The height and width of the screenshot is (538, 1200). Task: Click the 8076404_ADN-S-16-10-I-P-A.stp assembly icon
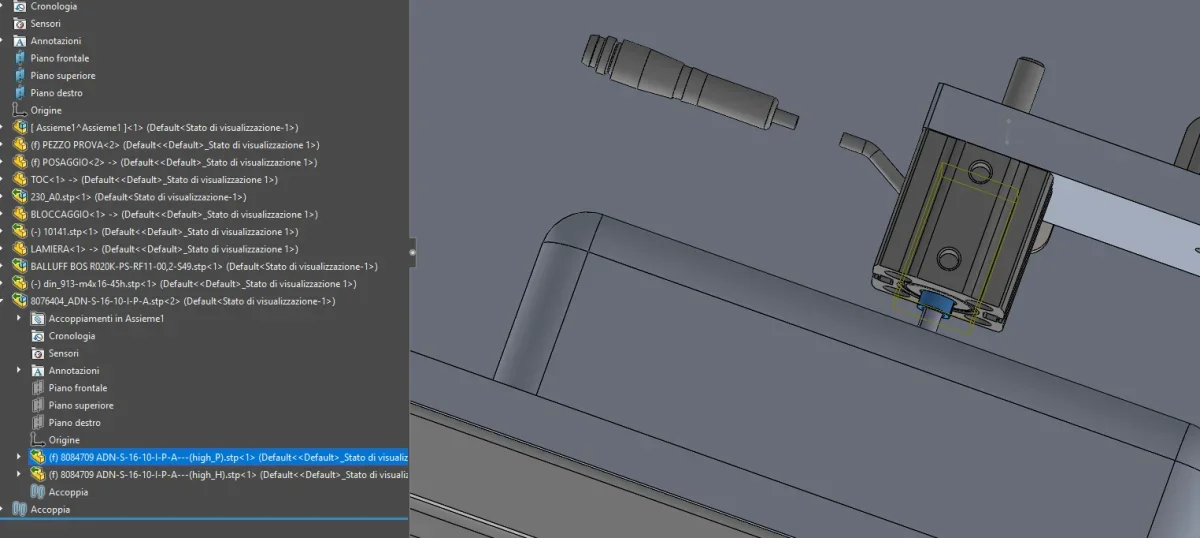click(x=19, y=301)
